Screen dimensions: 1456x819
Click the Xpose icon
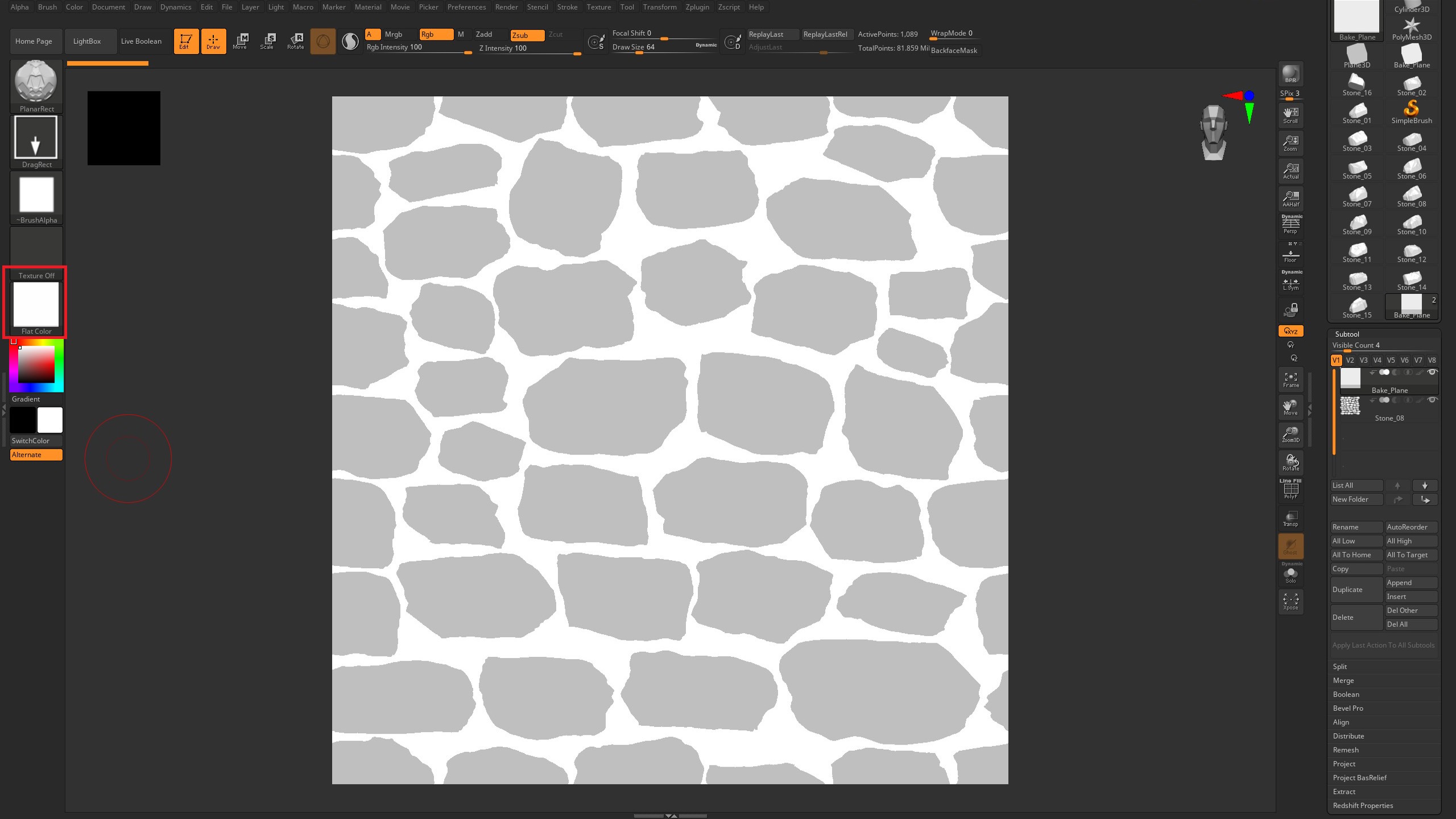point(1290,602)
